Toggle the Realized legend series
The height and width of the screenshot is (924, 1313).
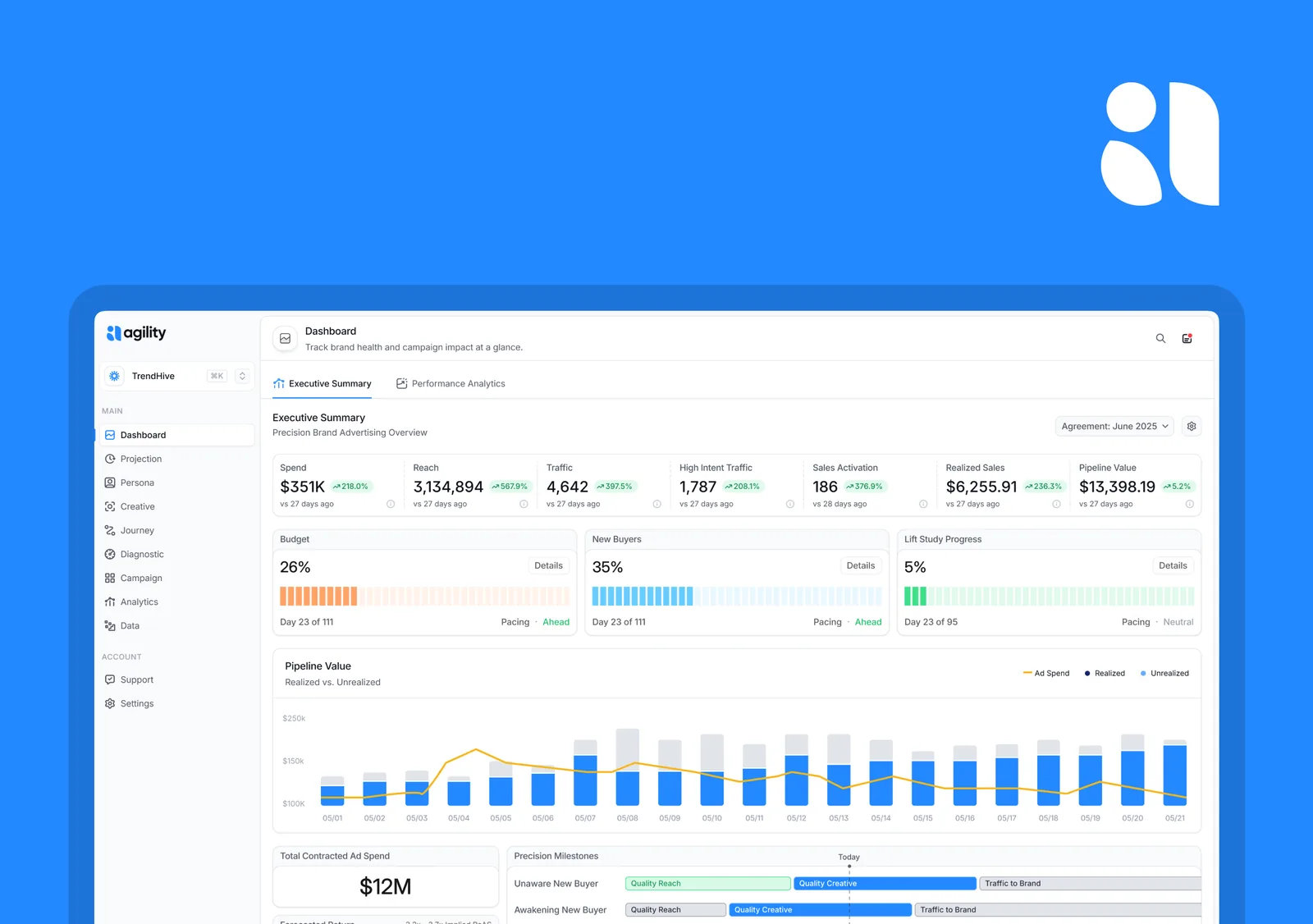pos(1105,673)
